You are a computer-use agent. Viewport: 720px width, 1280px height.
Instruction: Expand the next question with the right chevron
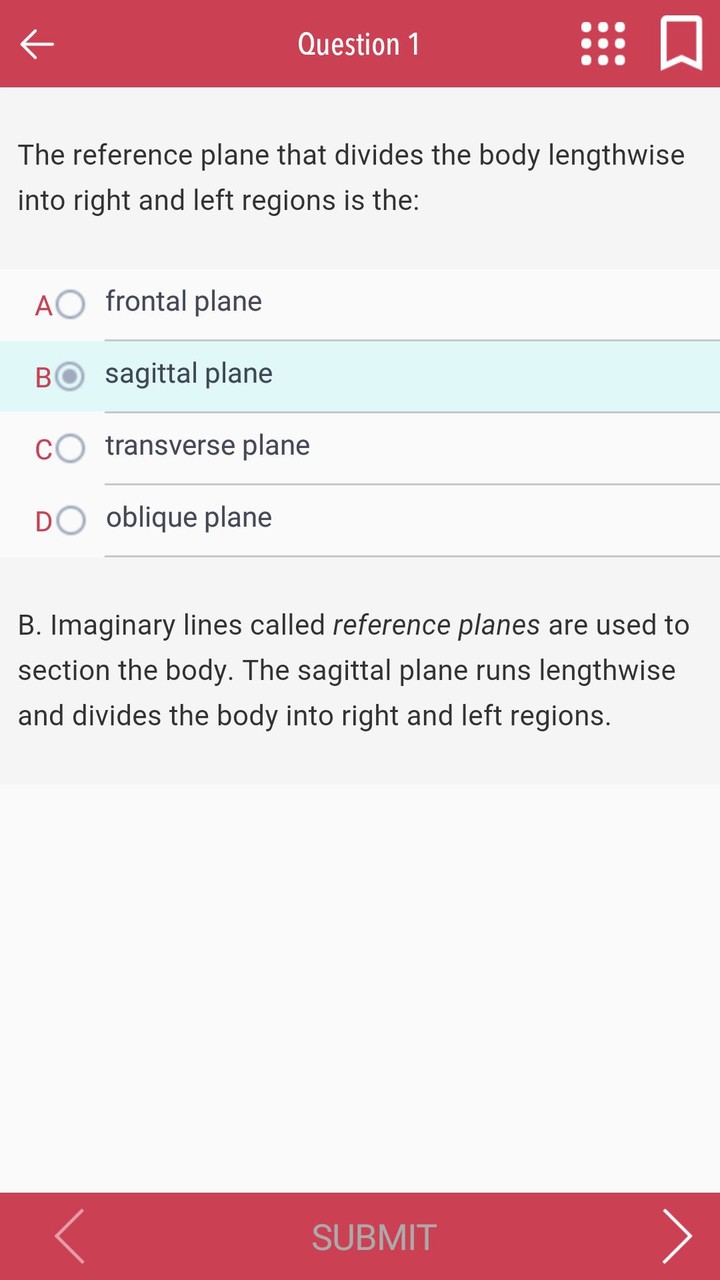[x=677, y=1236]
